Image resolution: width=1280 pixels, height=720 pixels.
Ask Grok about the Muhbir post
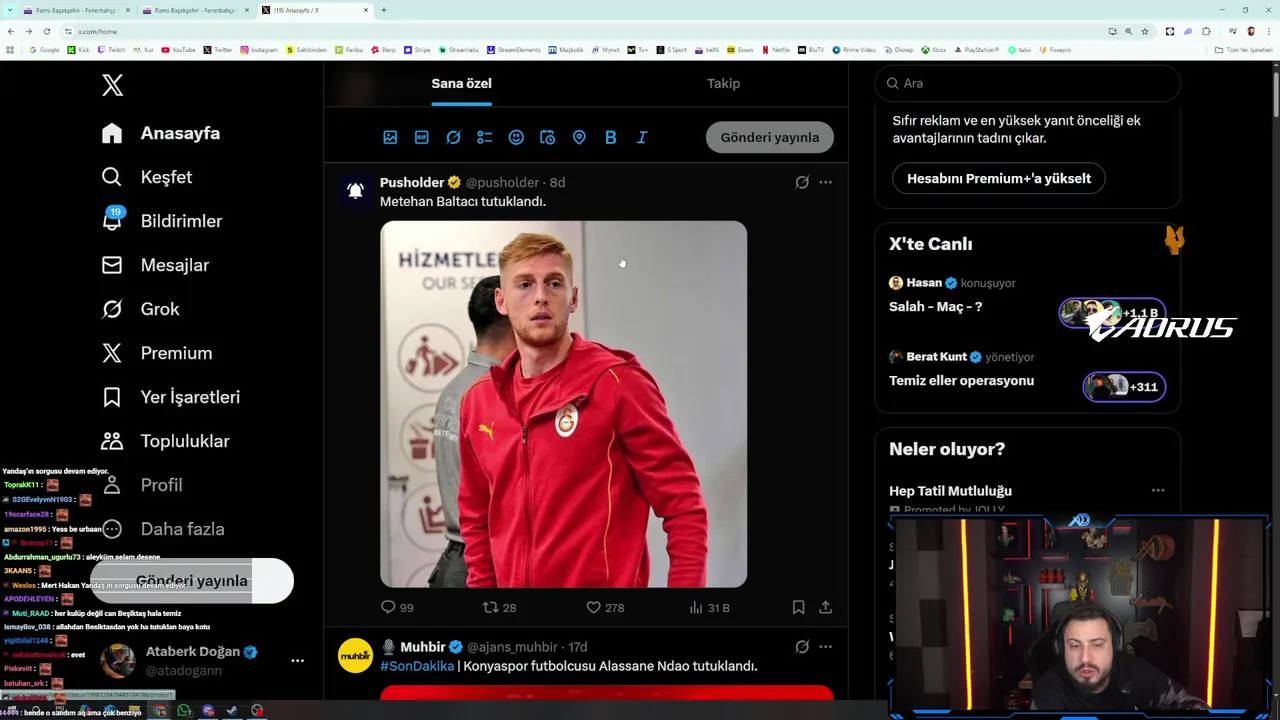pyautogui.click(x=802, y=647)
